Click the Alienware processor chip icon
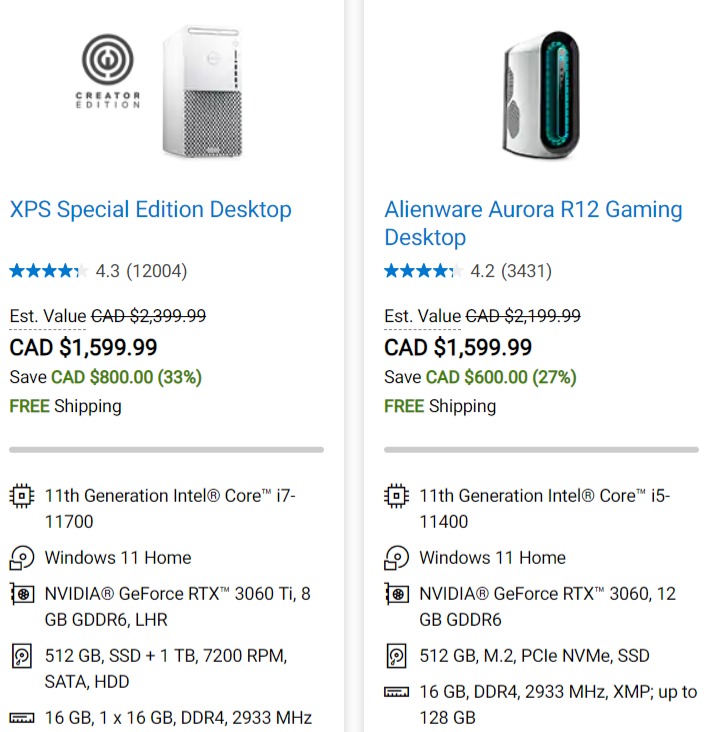710x732 pixels. point(396,495)
